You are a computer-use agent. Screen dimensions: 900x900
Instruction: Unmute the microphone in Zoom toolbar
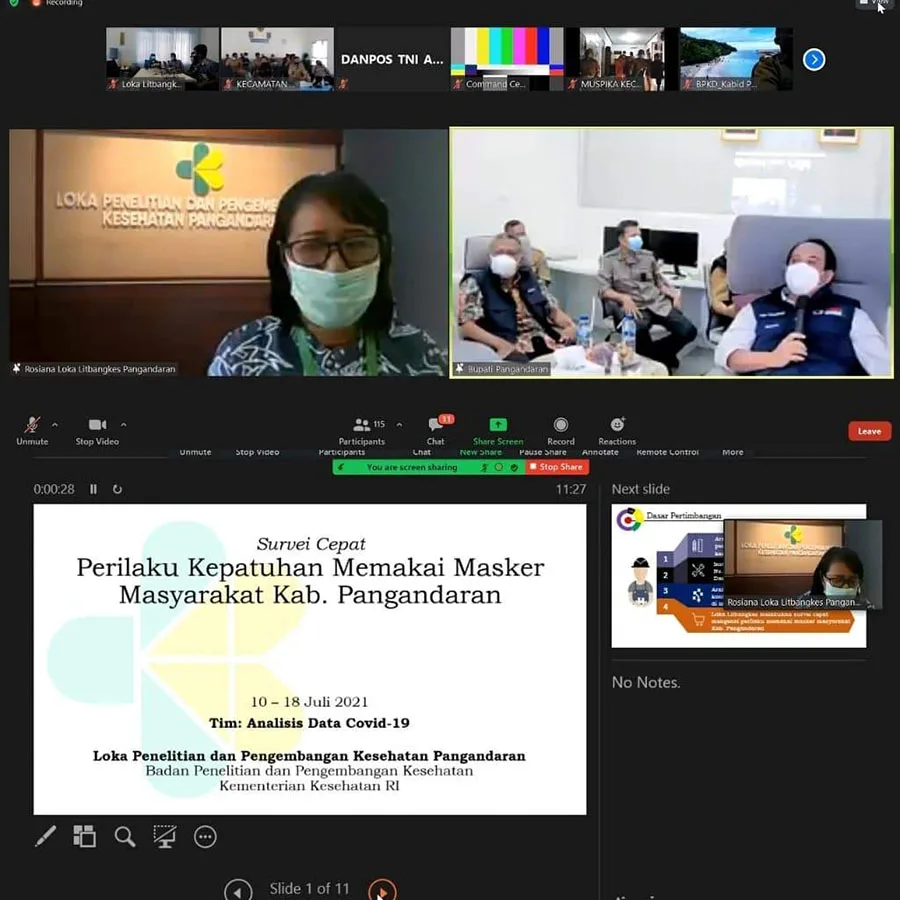(32, 431)
